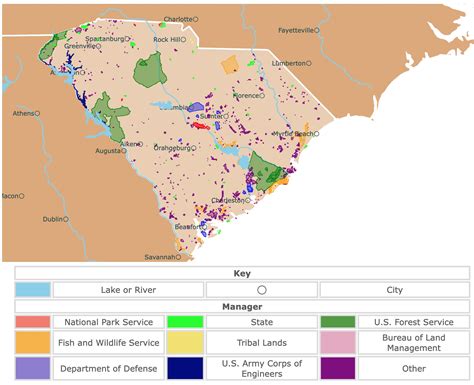Click the Athens city marker circle
Image resolution: width=474 pixels, height=385 pixels.
coord(37,113)
